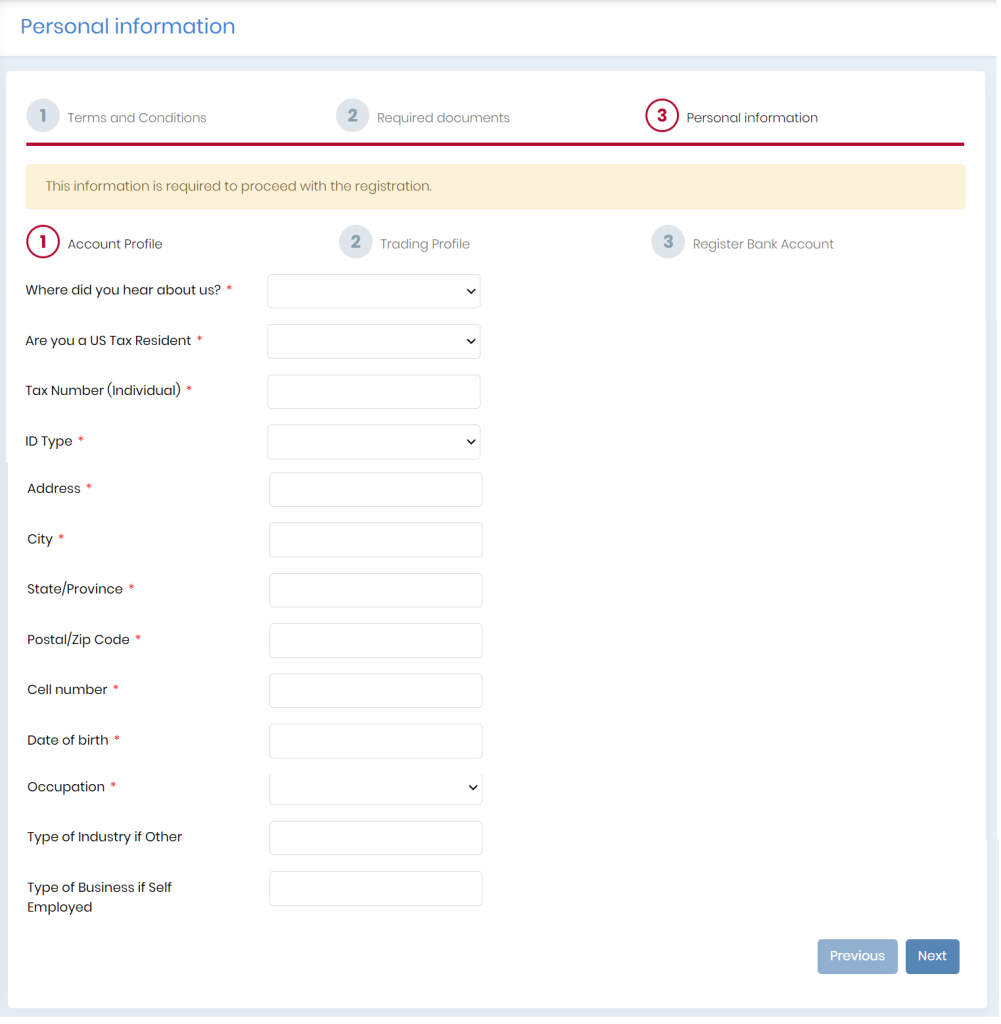Expand the US Tax Resident dropdown

(x=373, y=341)
